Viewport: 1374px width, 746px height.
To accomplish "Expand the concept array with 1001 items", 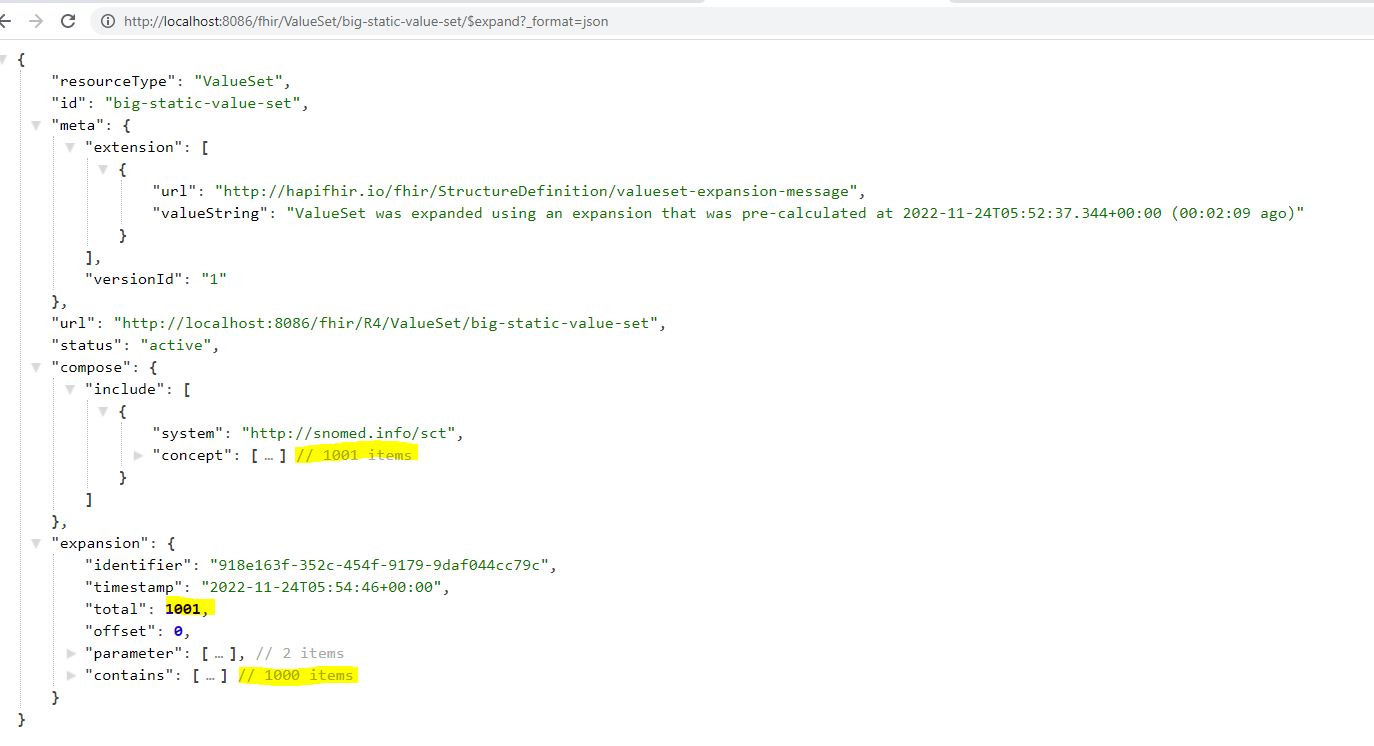I will (x=138, y=455).
